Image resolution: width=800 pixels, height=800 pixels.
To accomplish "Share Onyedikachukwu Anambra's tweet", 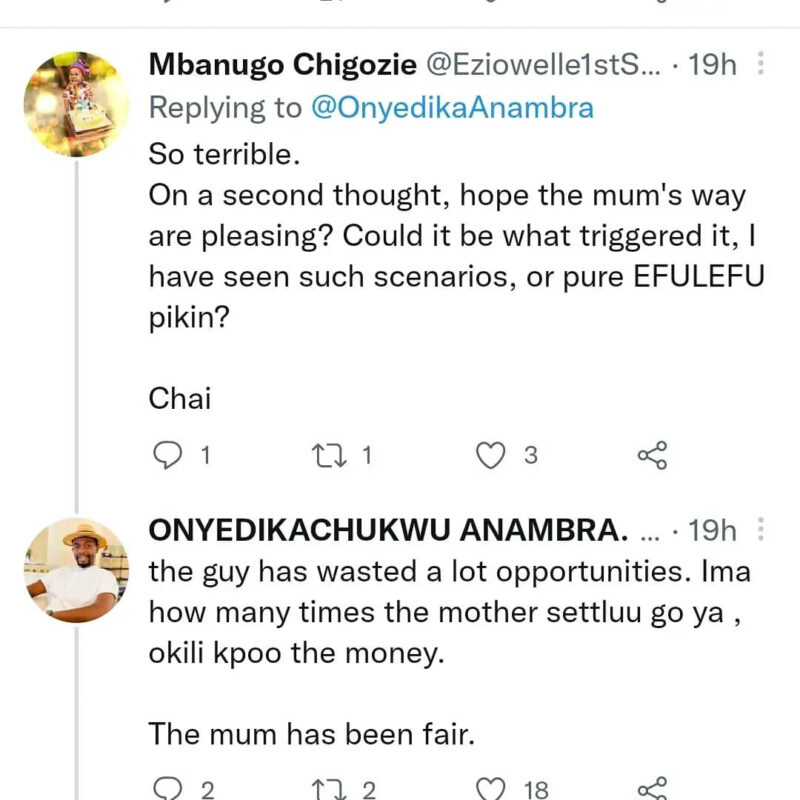I will pyautogui.click(x=651, y=790).
